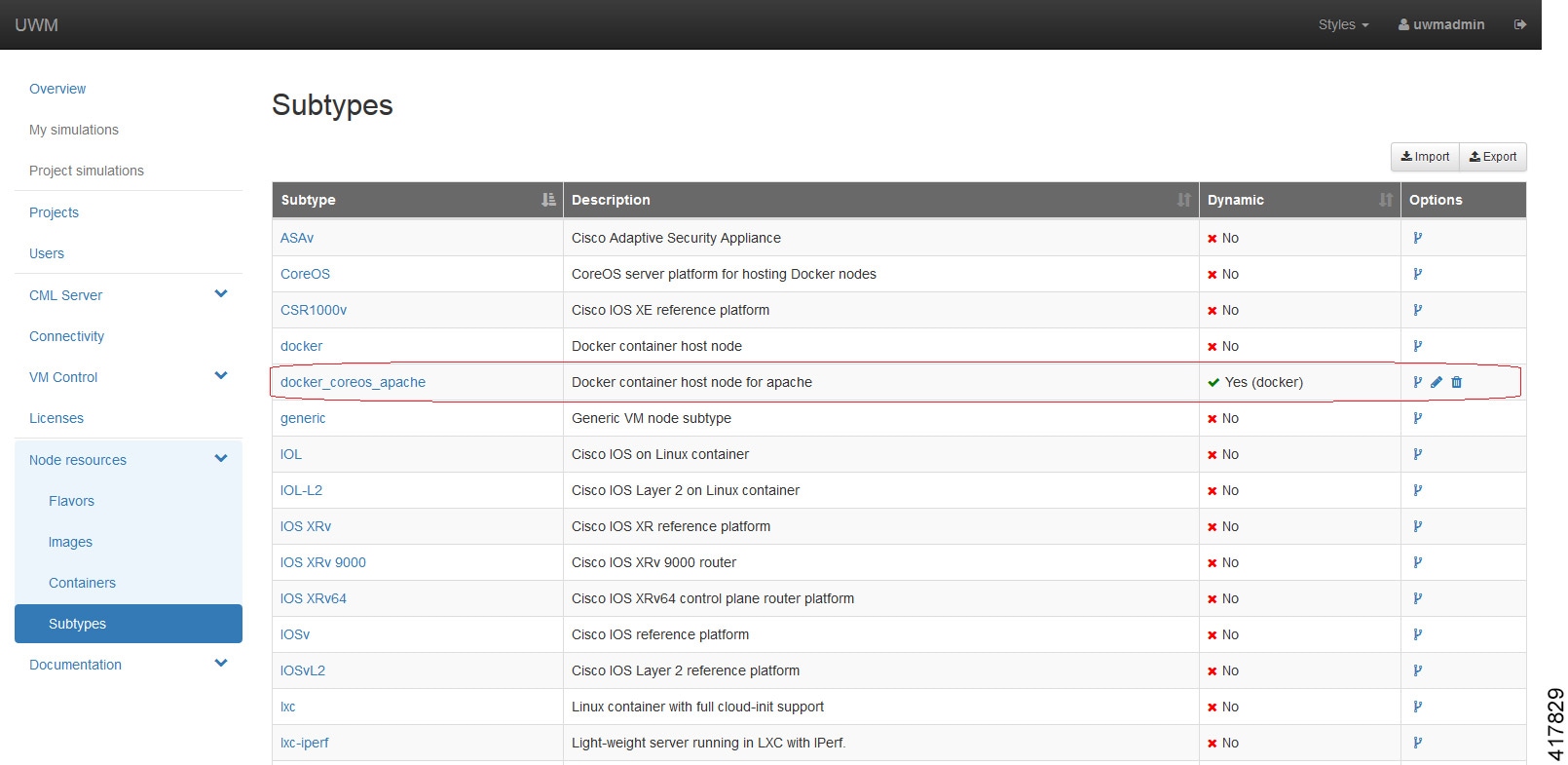Expand the VM Control chevron
1568x765 pixels.
[x=221, y=375]
